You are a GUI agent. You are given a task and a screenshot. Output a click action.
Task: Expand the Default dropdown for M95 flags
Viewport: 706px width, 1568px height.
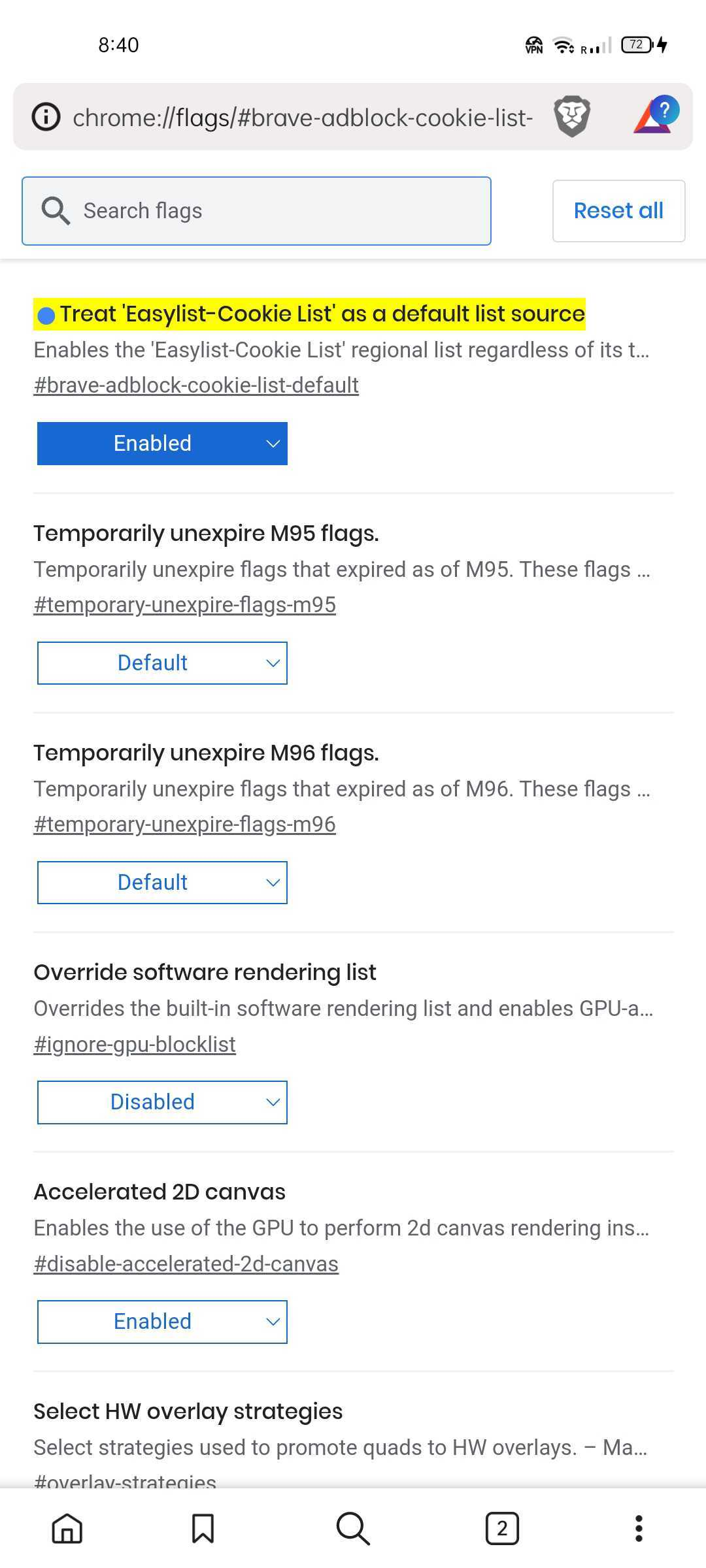[x=162, y=662]
